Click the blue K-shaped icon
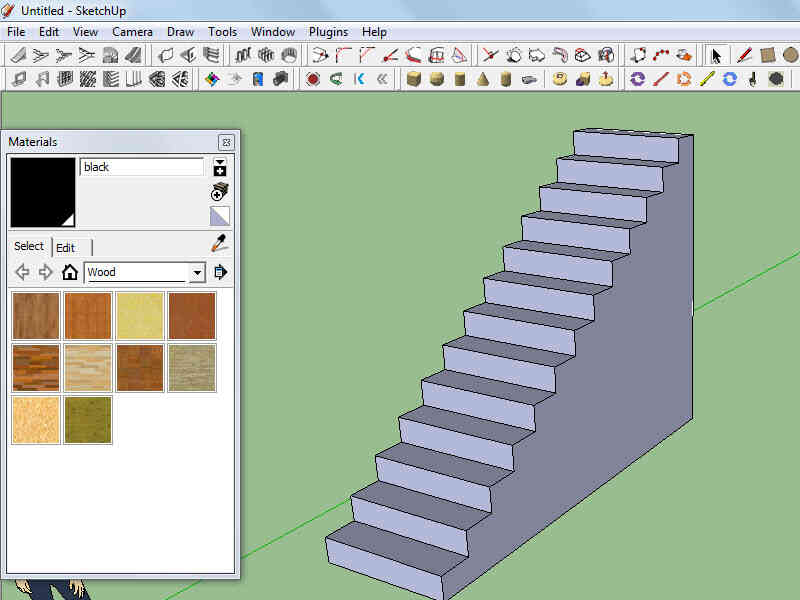 click(360, 79)
